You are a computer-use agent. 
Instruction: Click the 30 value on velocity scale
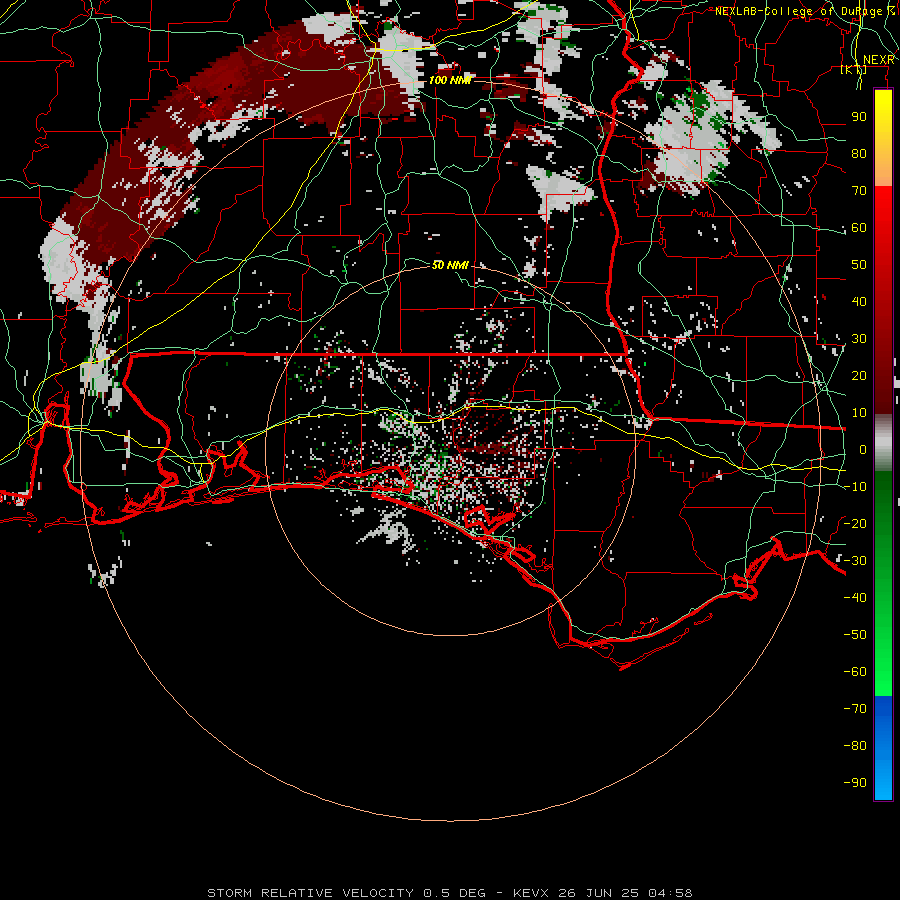click(859, 339)
